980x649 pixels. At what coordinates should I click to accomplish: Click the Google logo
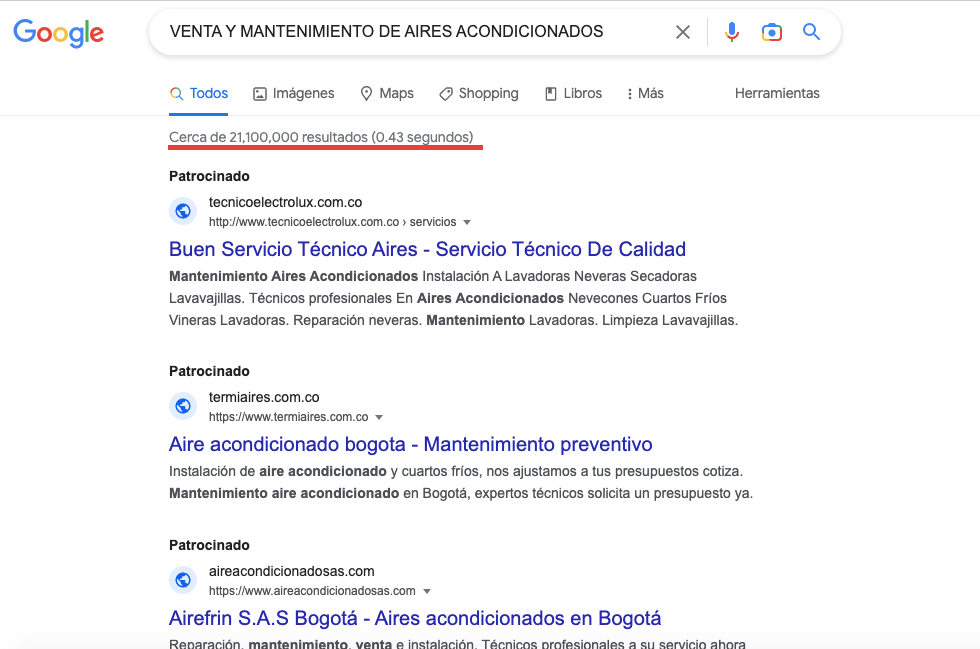59,33
